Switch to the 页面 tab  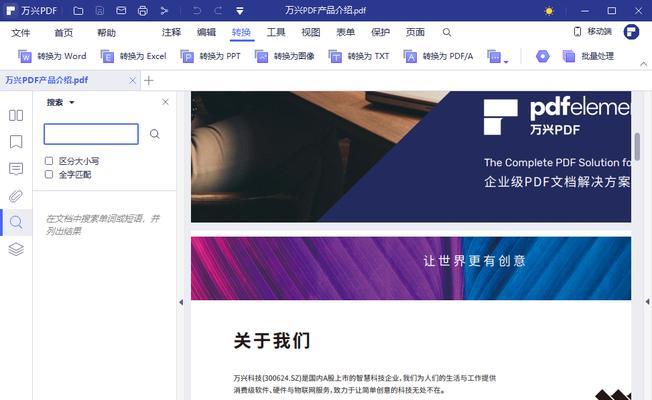coord(415,32)
